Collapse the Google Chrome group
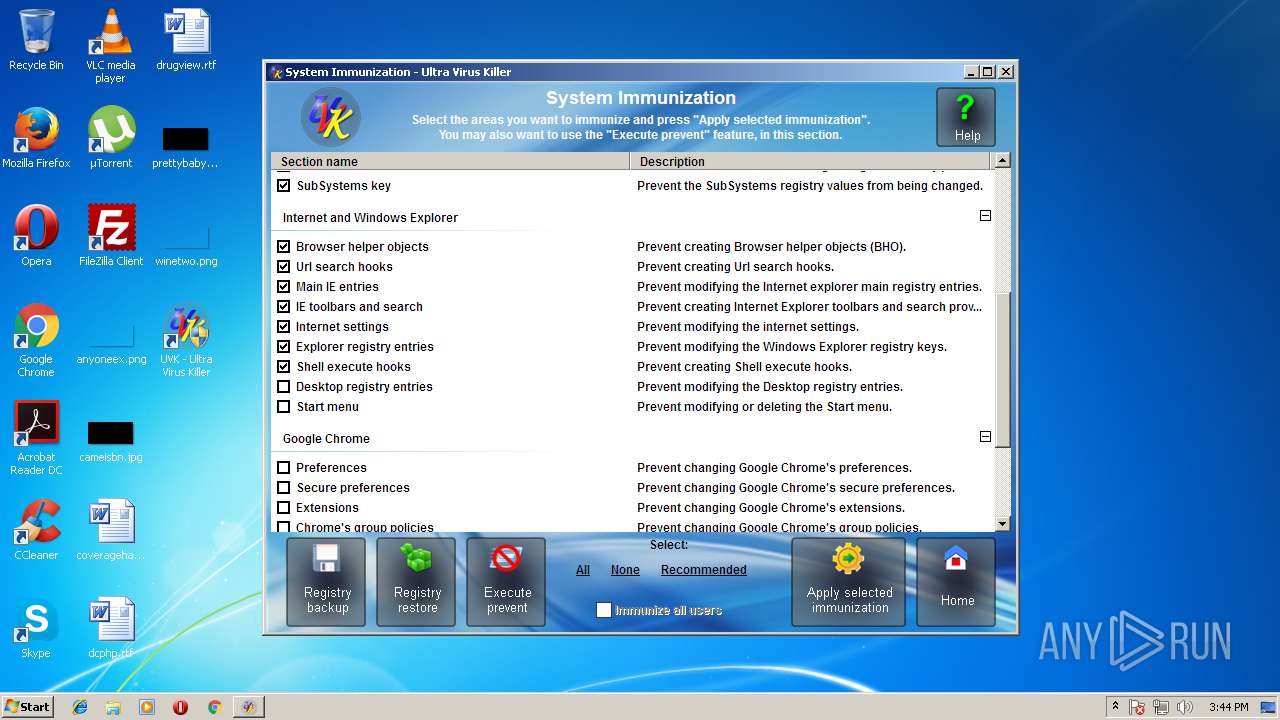 coord(985,437)
